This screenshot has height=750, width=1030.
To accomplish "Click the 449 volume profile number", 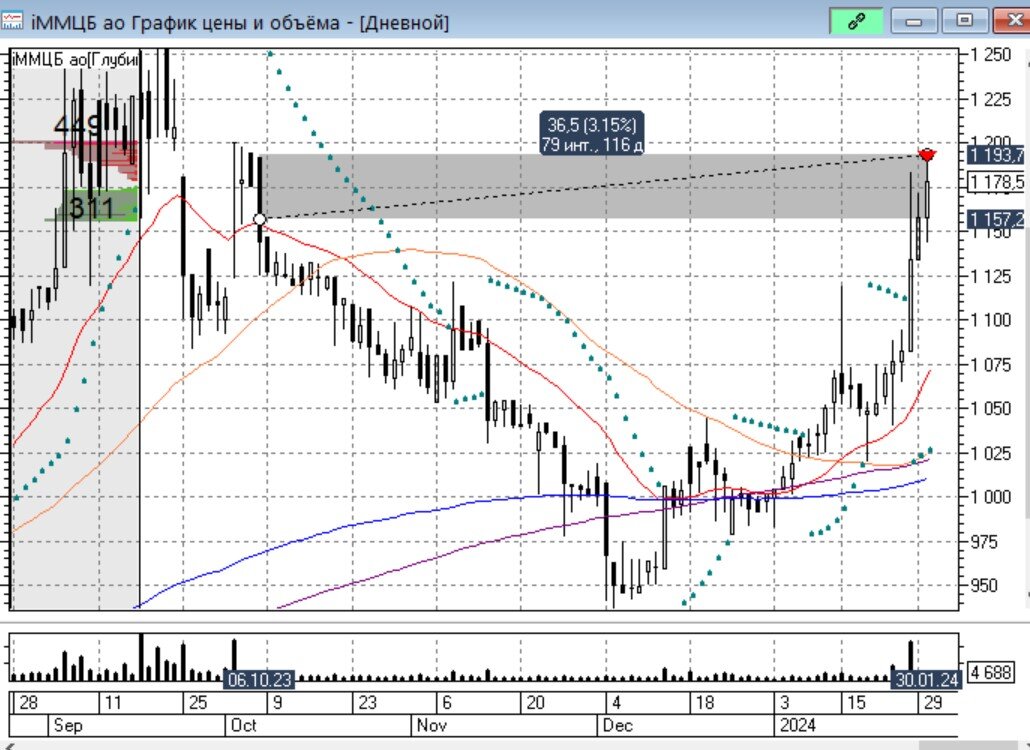I will click(x=77, y=124).
